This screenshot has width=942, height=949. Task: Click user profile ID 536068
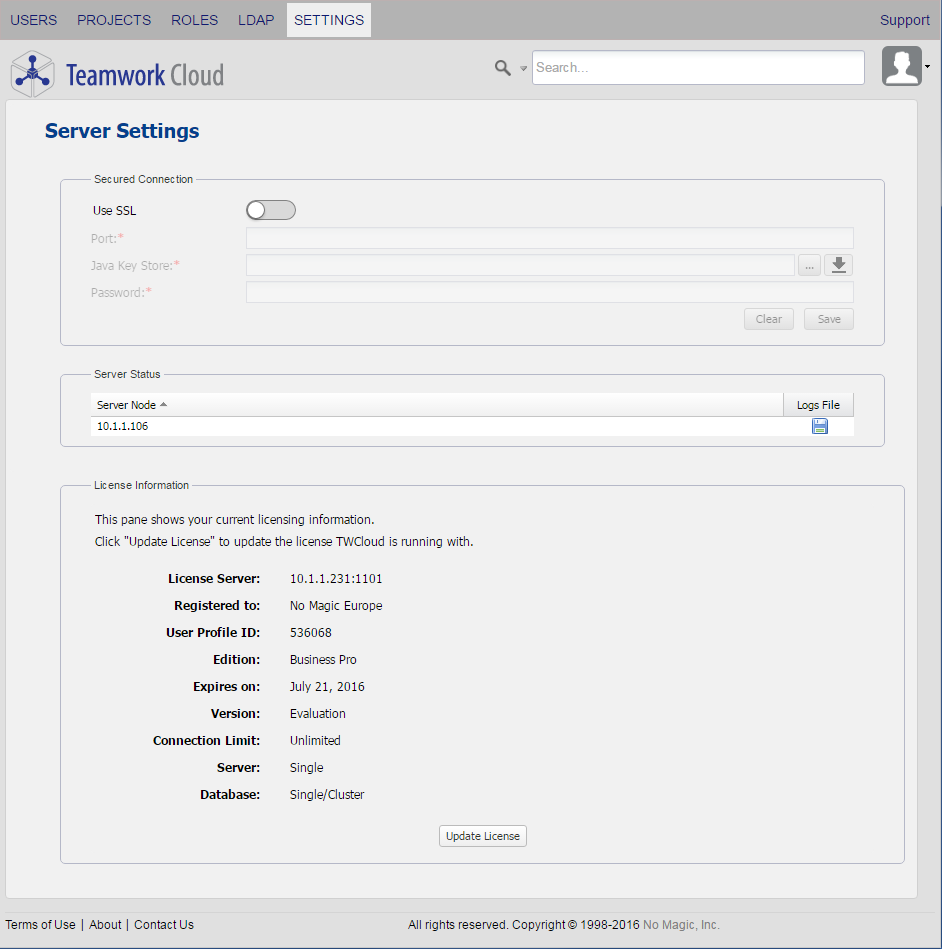[x=311, y=632]
